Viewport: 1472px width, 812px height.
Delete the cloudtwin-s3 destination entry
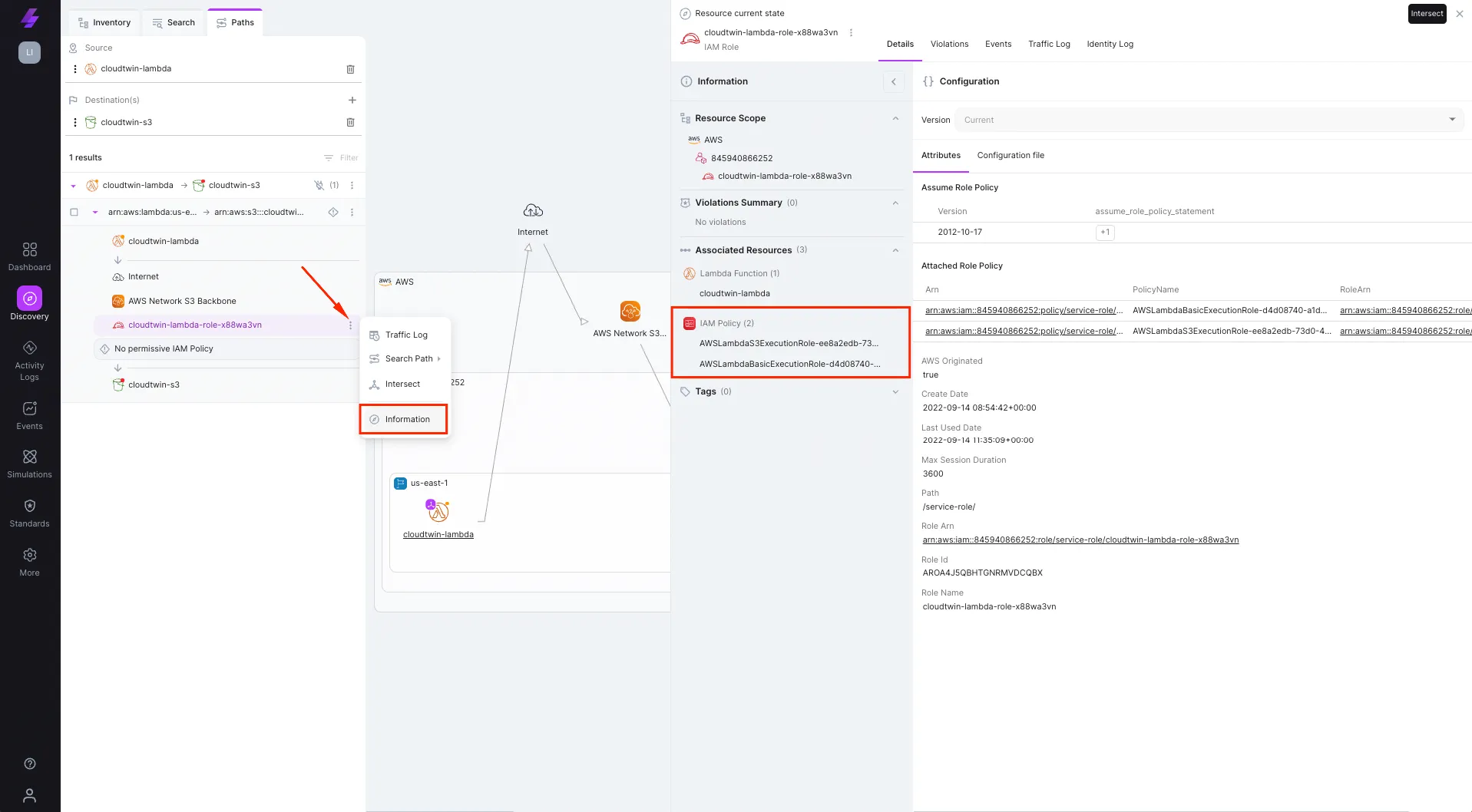(350, 122)
